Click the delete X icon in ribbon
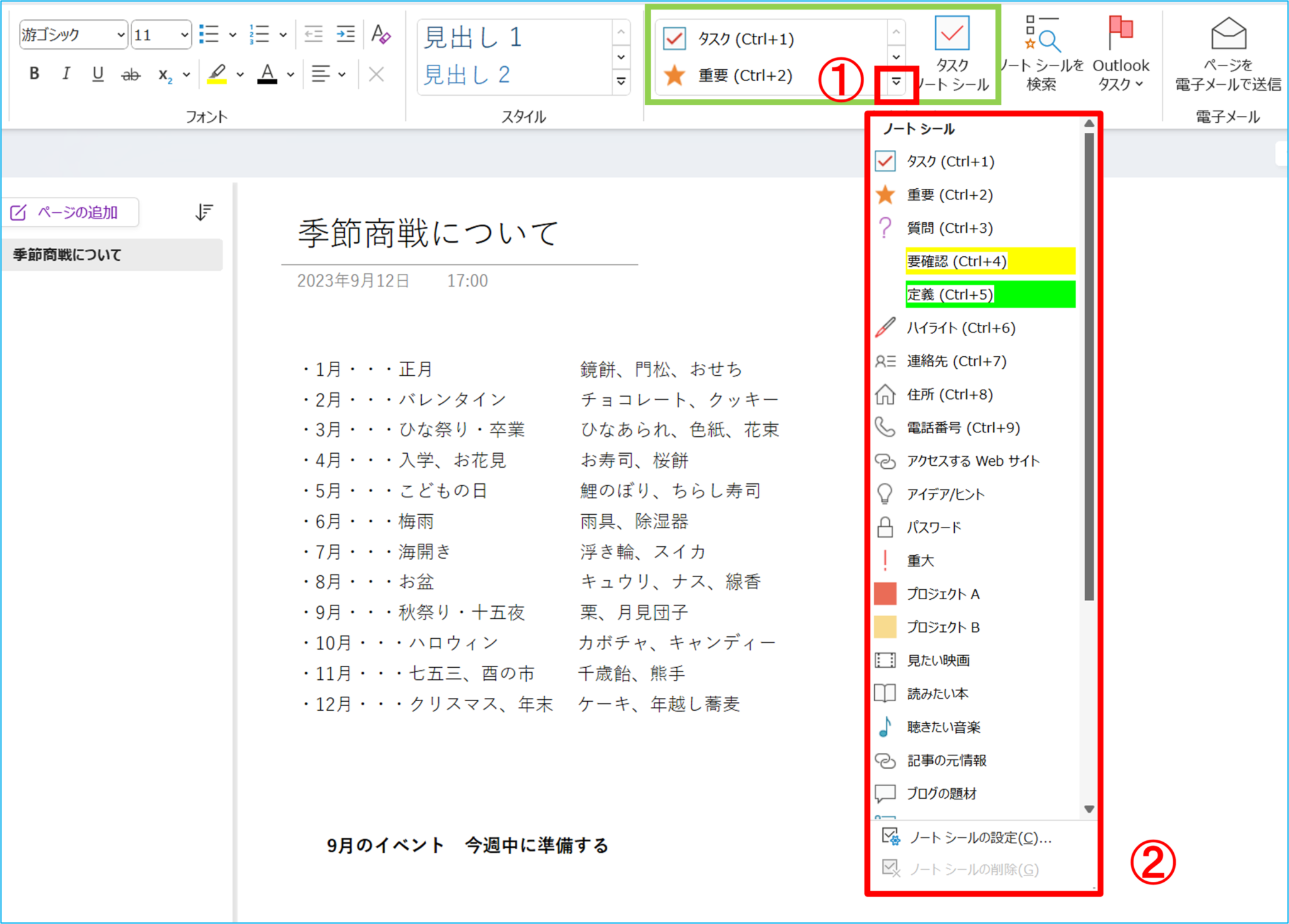 (376, 74)
